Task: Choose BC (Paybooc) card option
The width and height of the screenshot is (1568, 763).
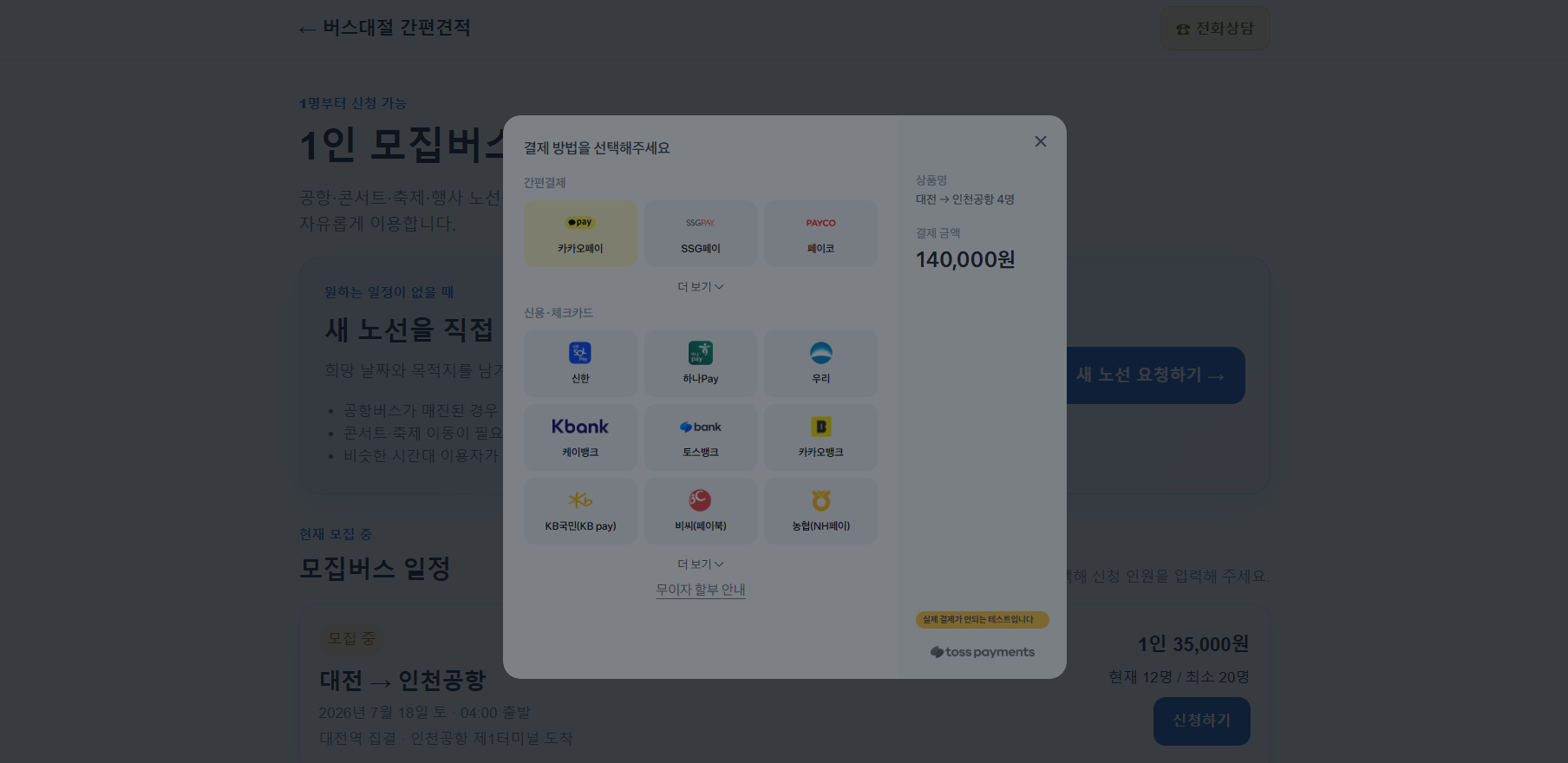Action: point(701,511)
